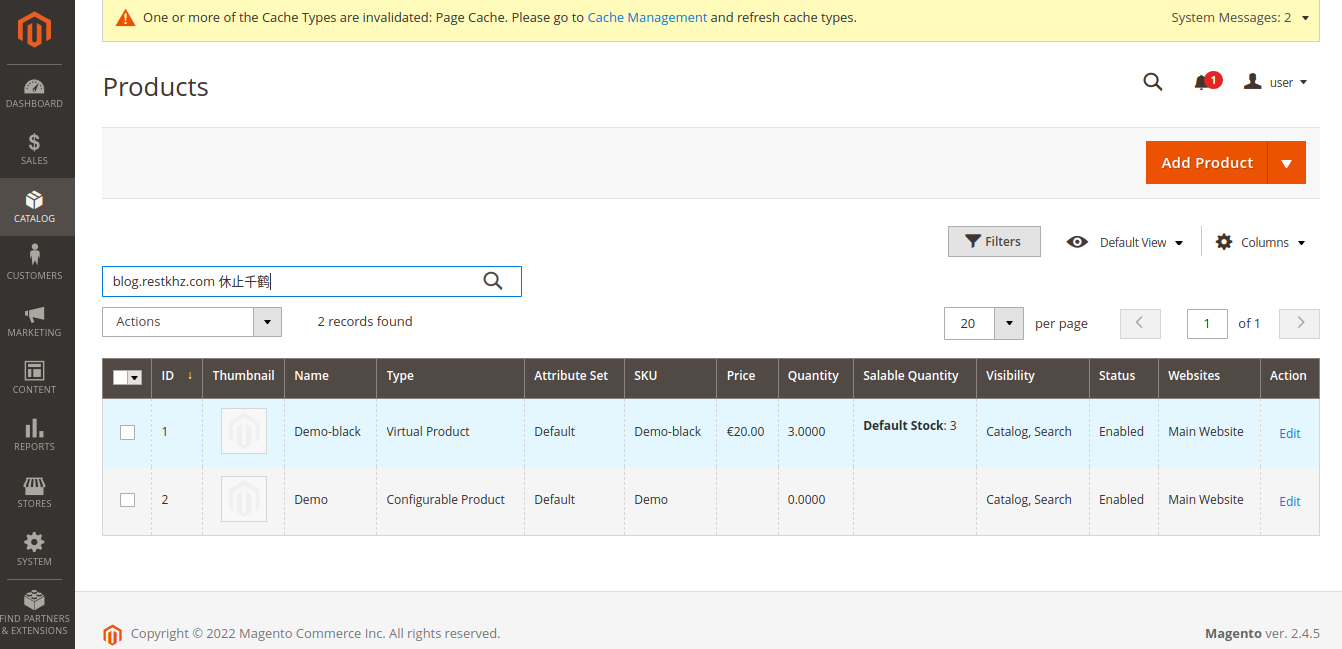Click the global search magnifier icon

click(x=1153, y=82)
